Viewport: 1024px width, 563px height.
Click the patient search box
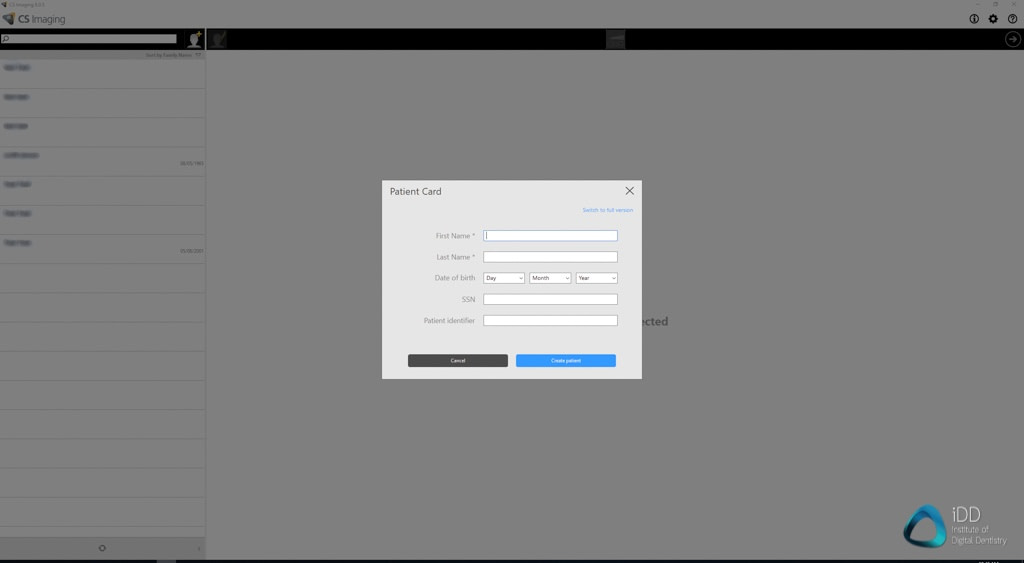(x=92, y=39)
